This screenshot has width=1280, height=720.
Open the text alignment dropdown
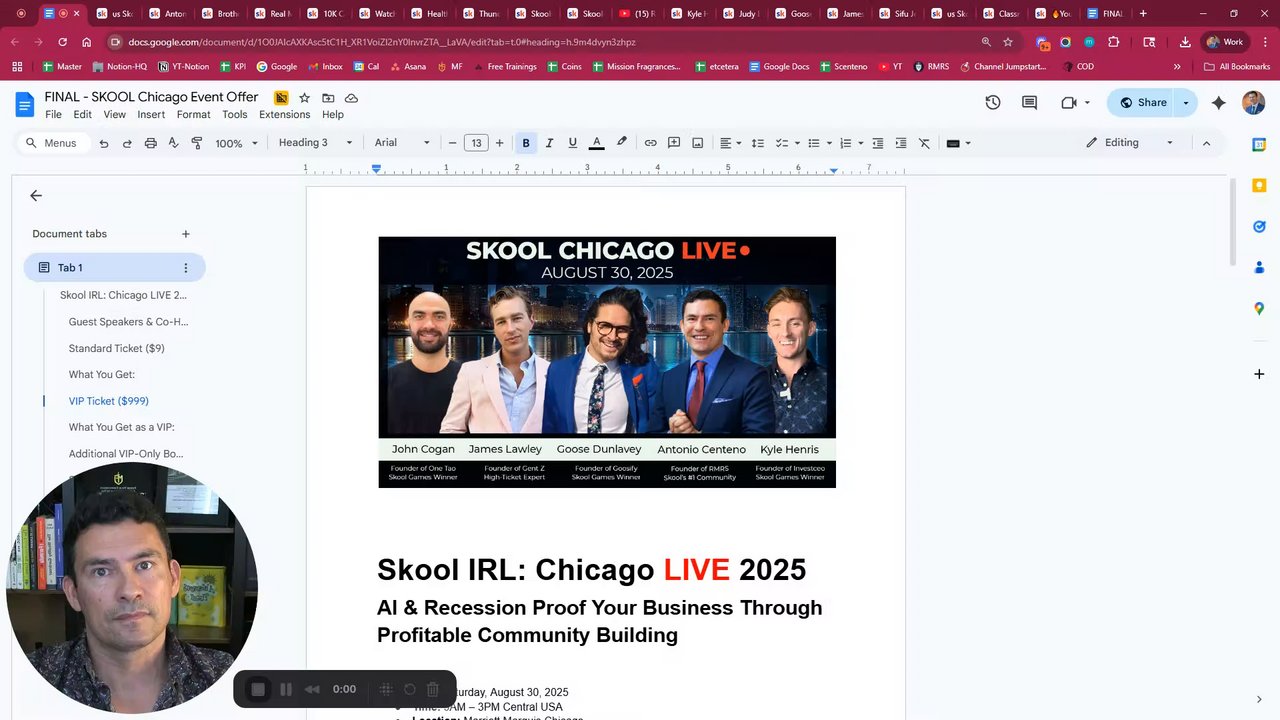click(730, 143)
